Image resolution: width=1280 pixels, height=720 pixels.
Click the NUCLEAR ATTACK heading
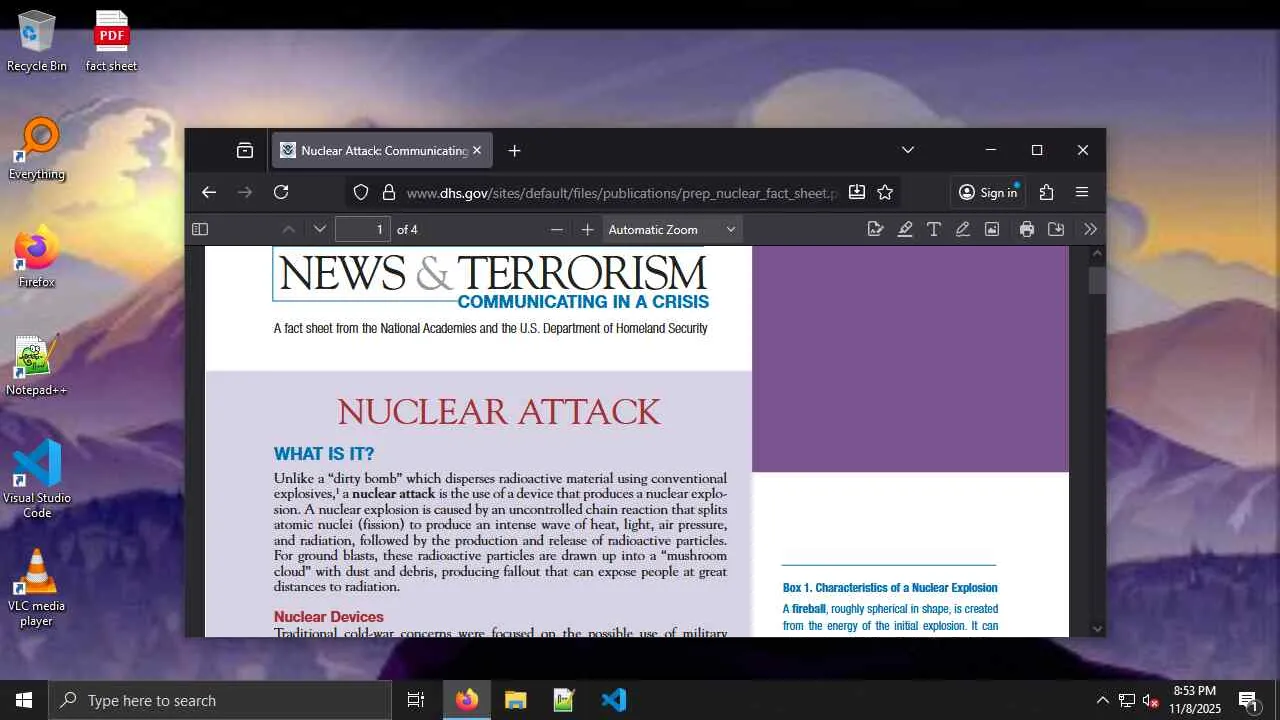point(499,412)
